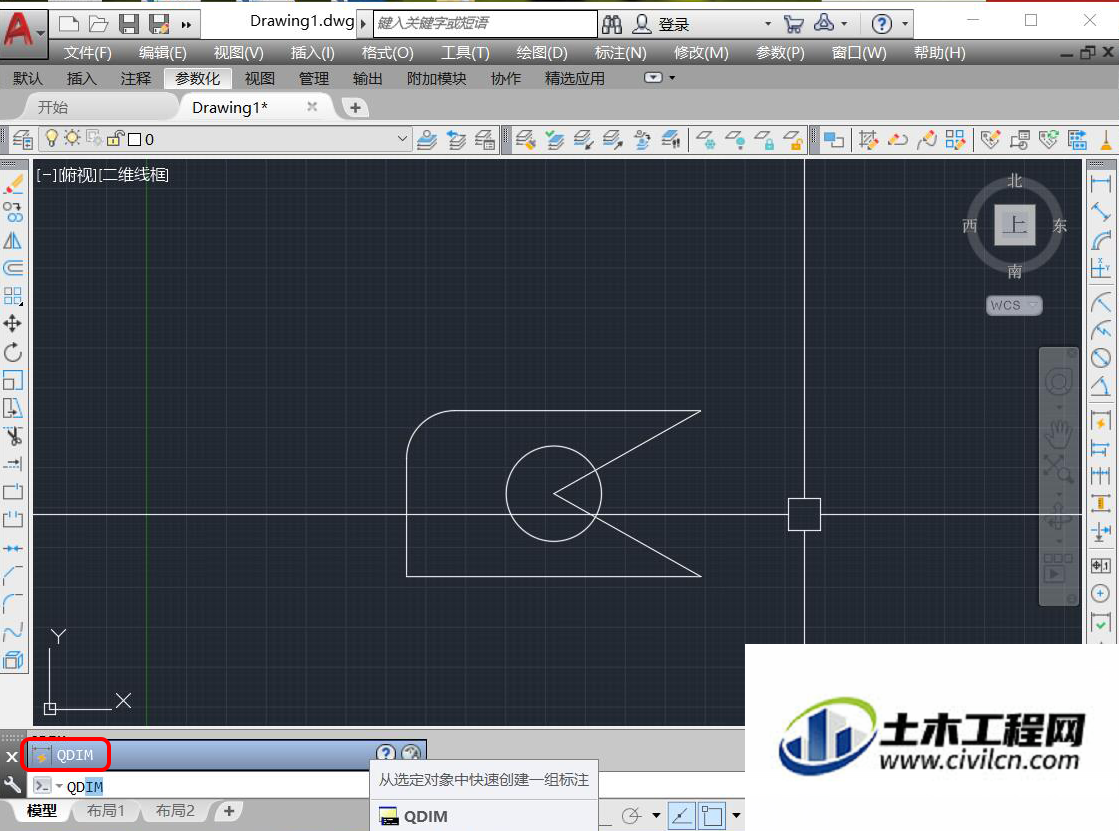This screenshot has width=1119, height=831.
Task: Open the 二维线框 visual style menu
Action: [x=134, y=175]
